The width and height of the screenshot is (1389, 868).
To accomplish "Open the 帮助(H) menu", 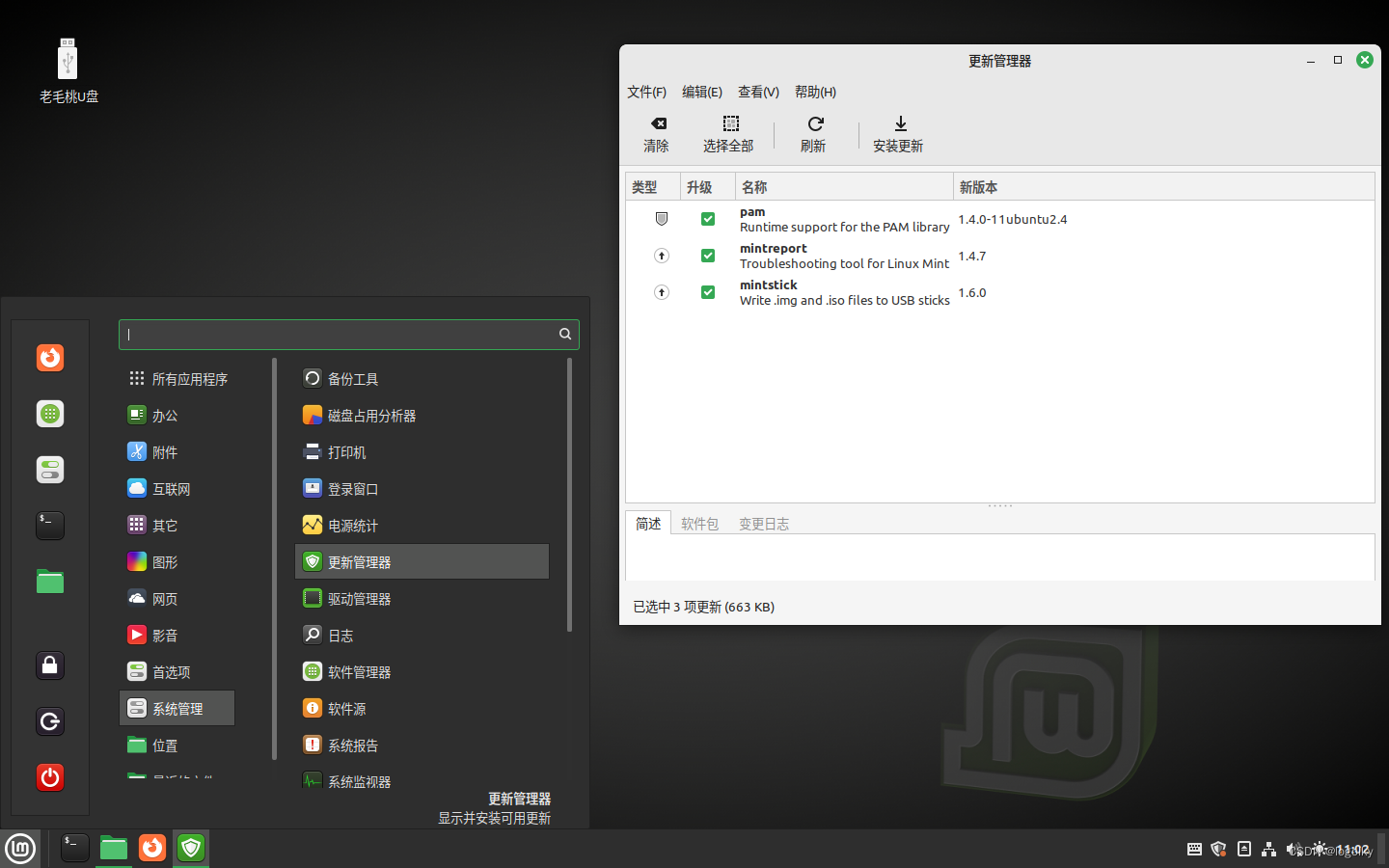I will click(x=814, y=92).
